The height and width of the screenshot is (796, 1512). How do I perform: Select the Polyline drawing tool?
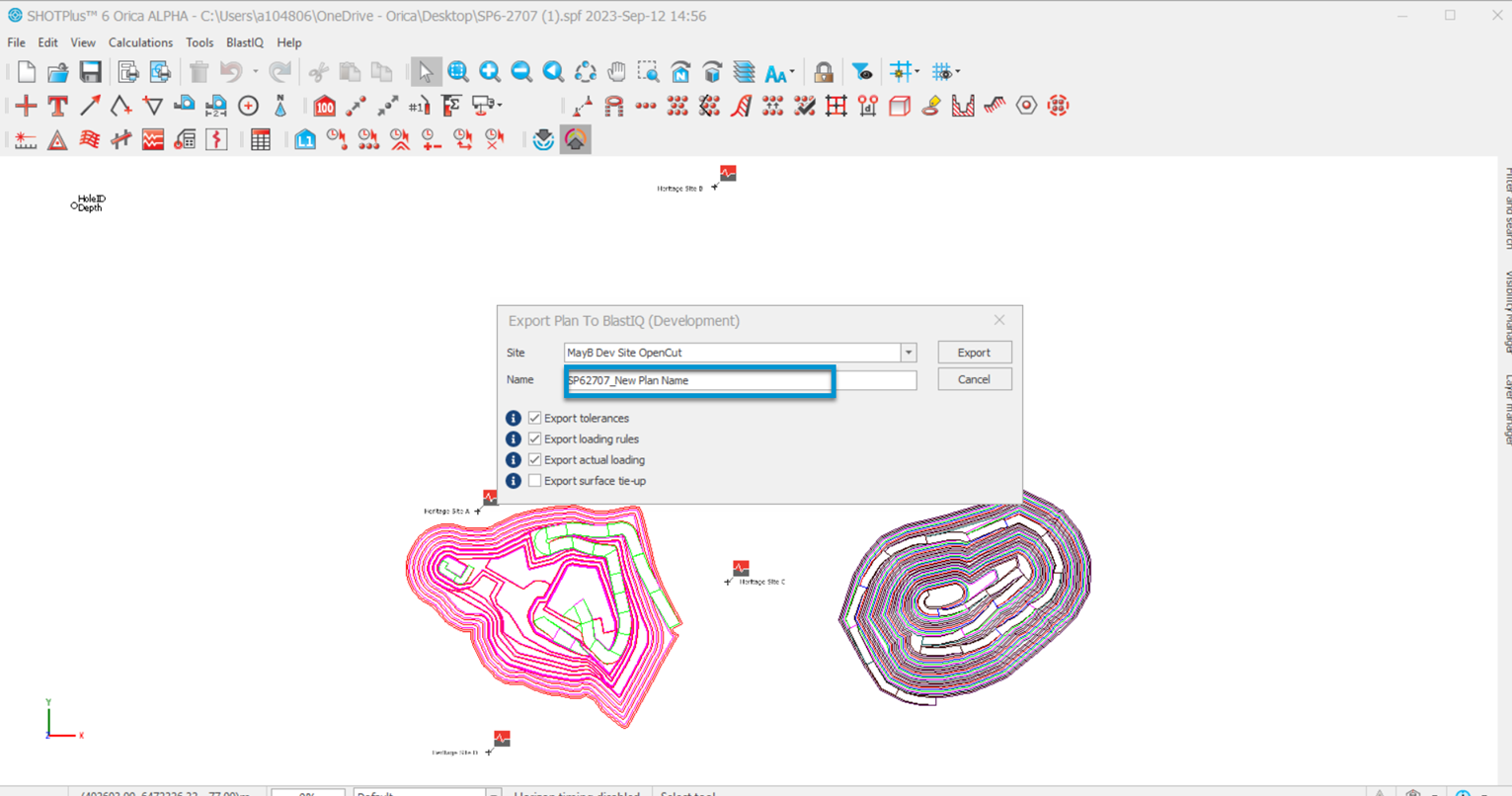pos(121,106)
